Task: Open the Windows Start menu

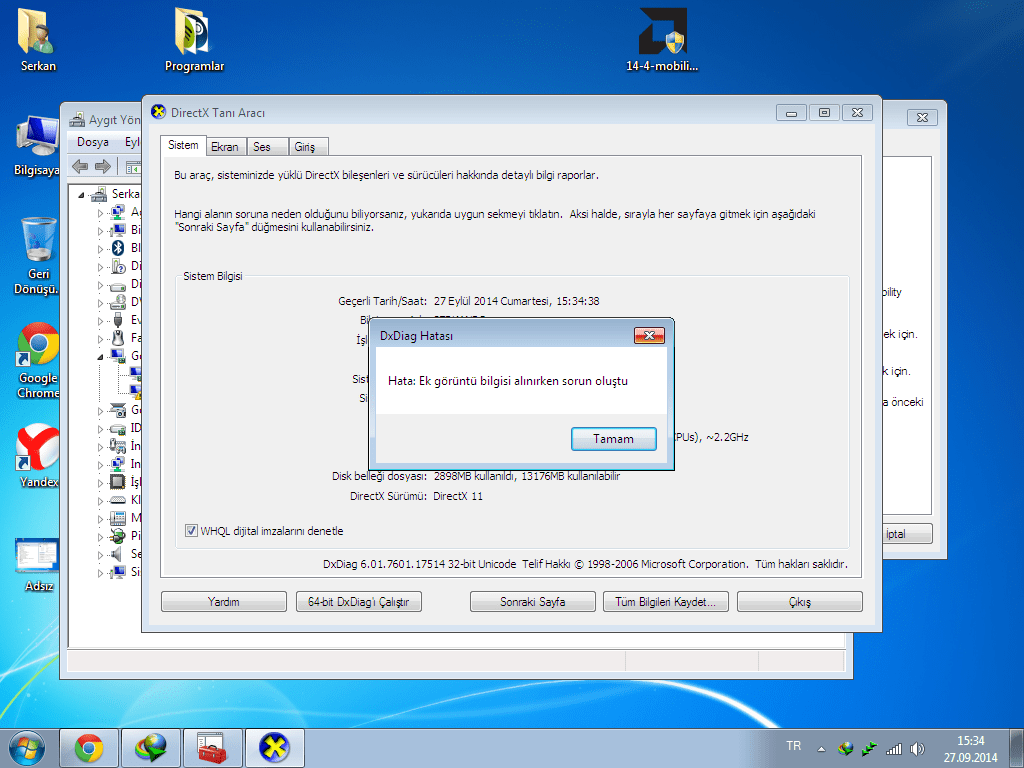Action: [x=27, y=748]
